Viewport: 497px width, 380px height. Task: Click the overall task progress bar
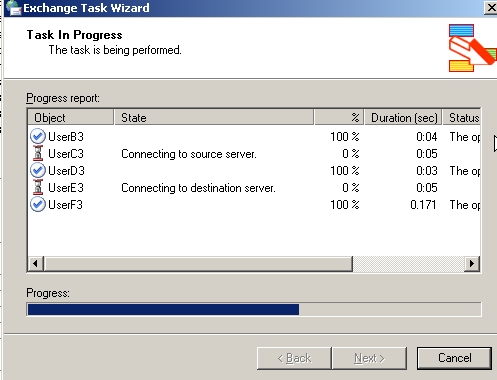[x=254, y=309]
